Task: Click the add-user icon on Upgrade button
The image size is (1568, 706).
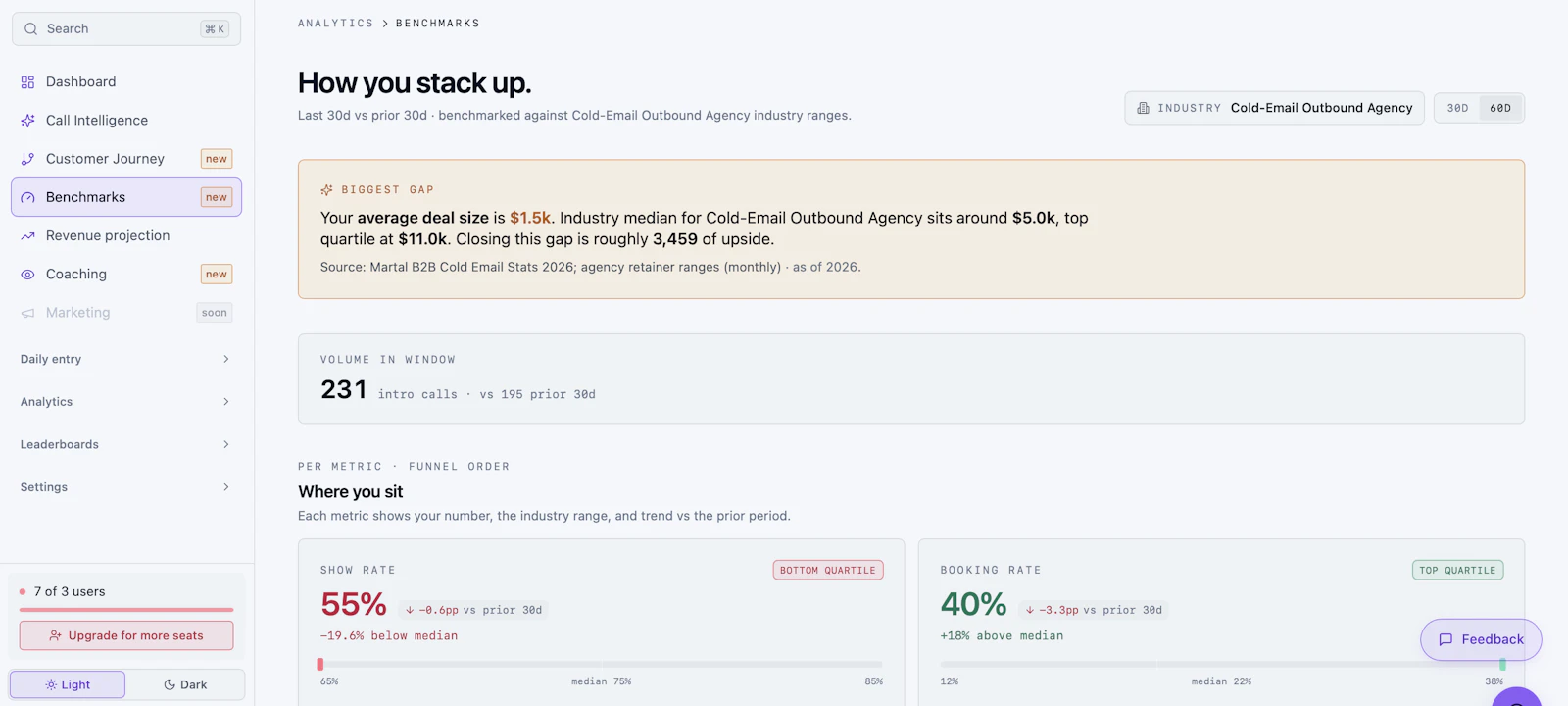Action: [x=56, y=635]
